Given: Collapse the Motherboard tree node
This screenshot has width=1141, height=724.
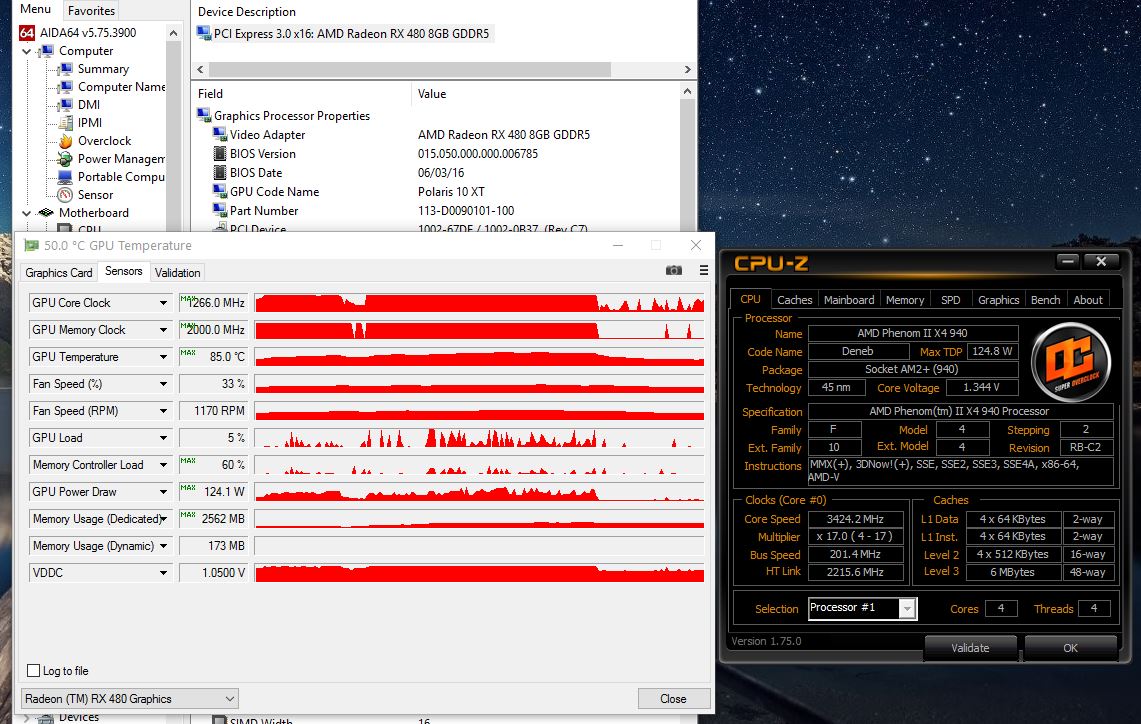Looking at the screenshot, I should coord(27,213).
